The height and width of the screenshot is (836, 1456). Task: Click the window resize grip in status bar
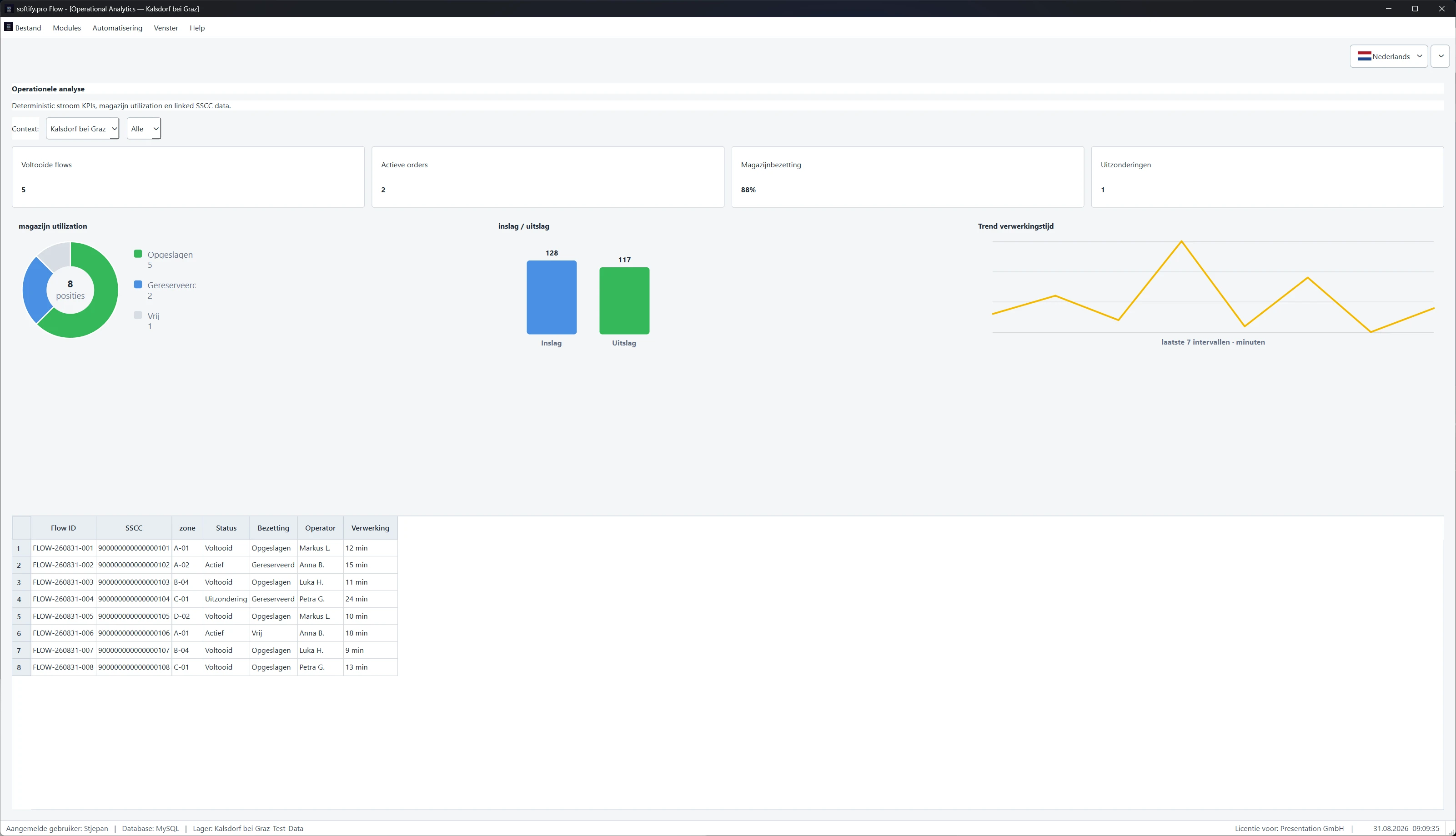point(1451,831)
